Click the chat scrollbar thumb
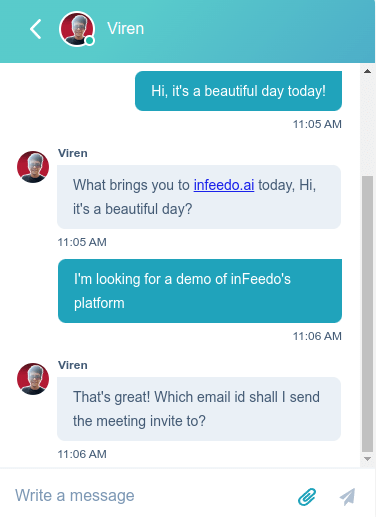 pos(367,314)
